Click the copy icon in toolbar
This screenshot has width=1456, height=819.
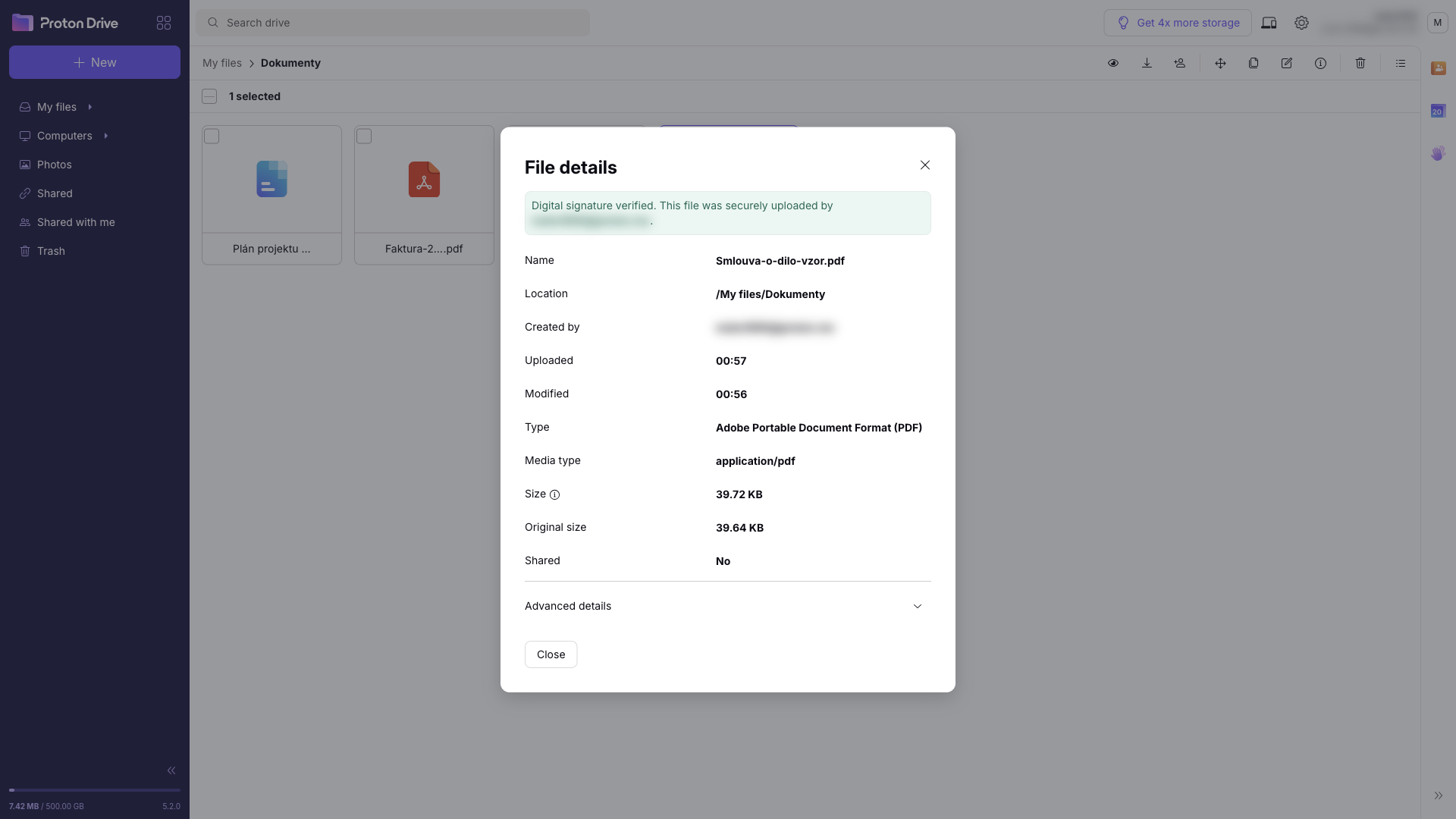coord(1254,63)
